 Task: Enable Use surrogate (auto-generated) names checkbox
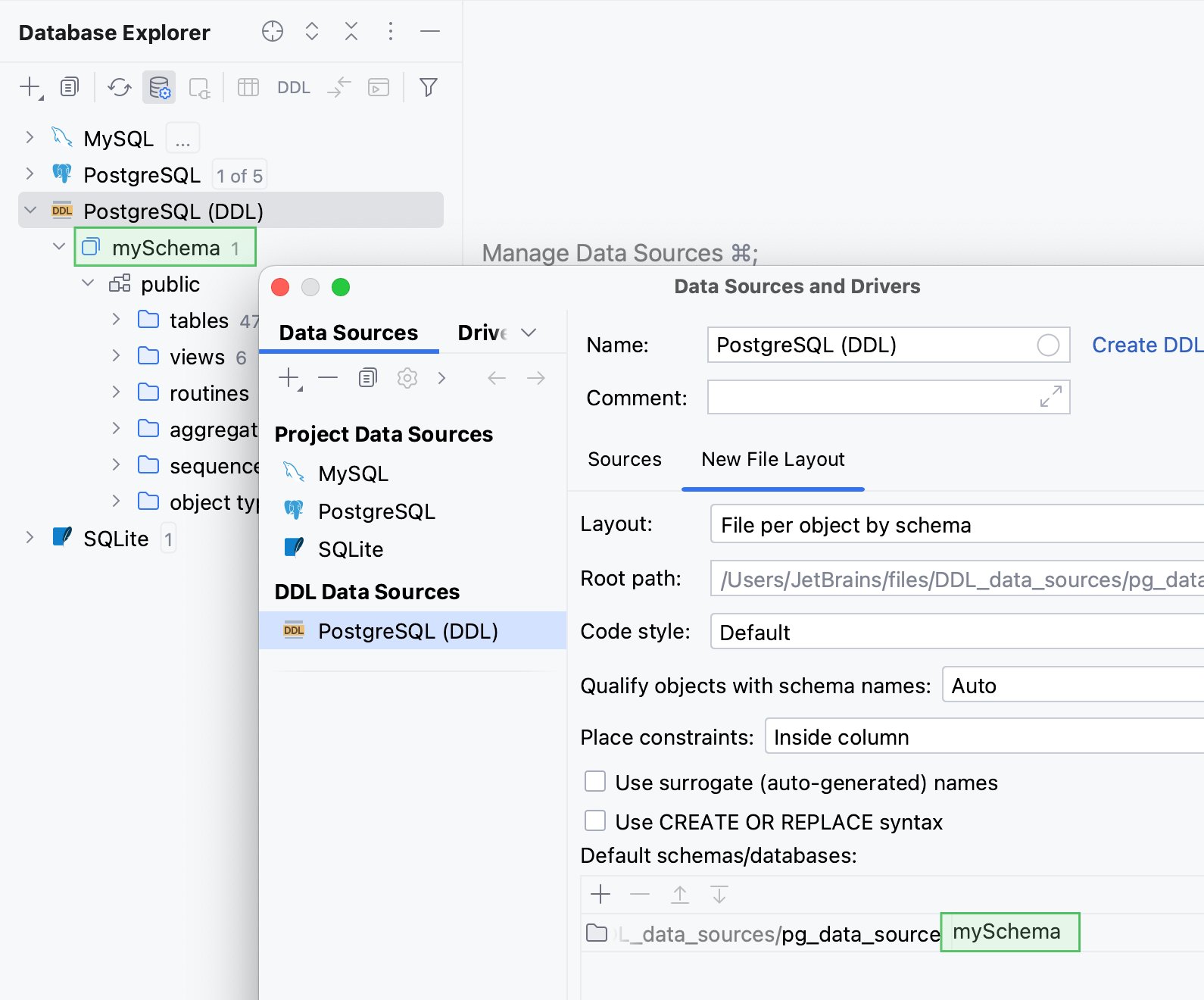595,781
